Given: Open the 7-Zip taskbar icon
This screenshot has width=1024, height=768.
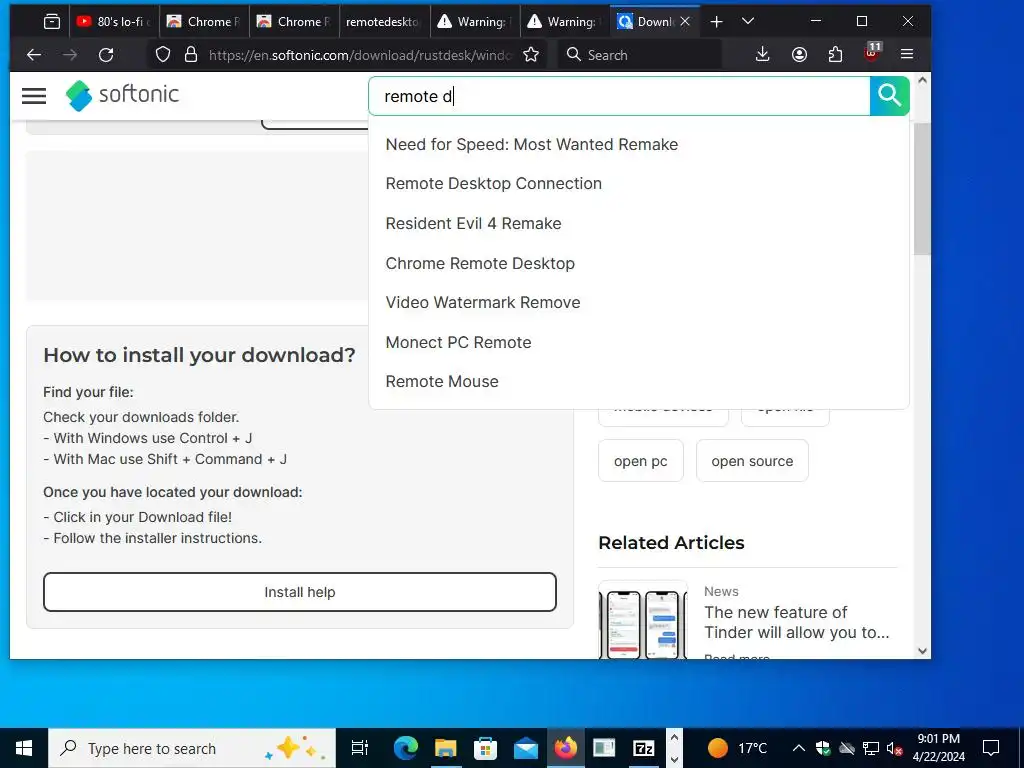Looking at the screenshot, I should (x=645, y=748).
